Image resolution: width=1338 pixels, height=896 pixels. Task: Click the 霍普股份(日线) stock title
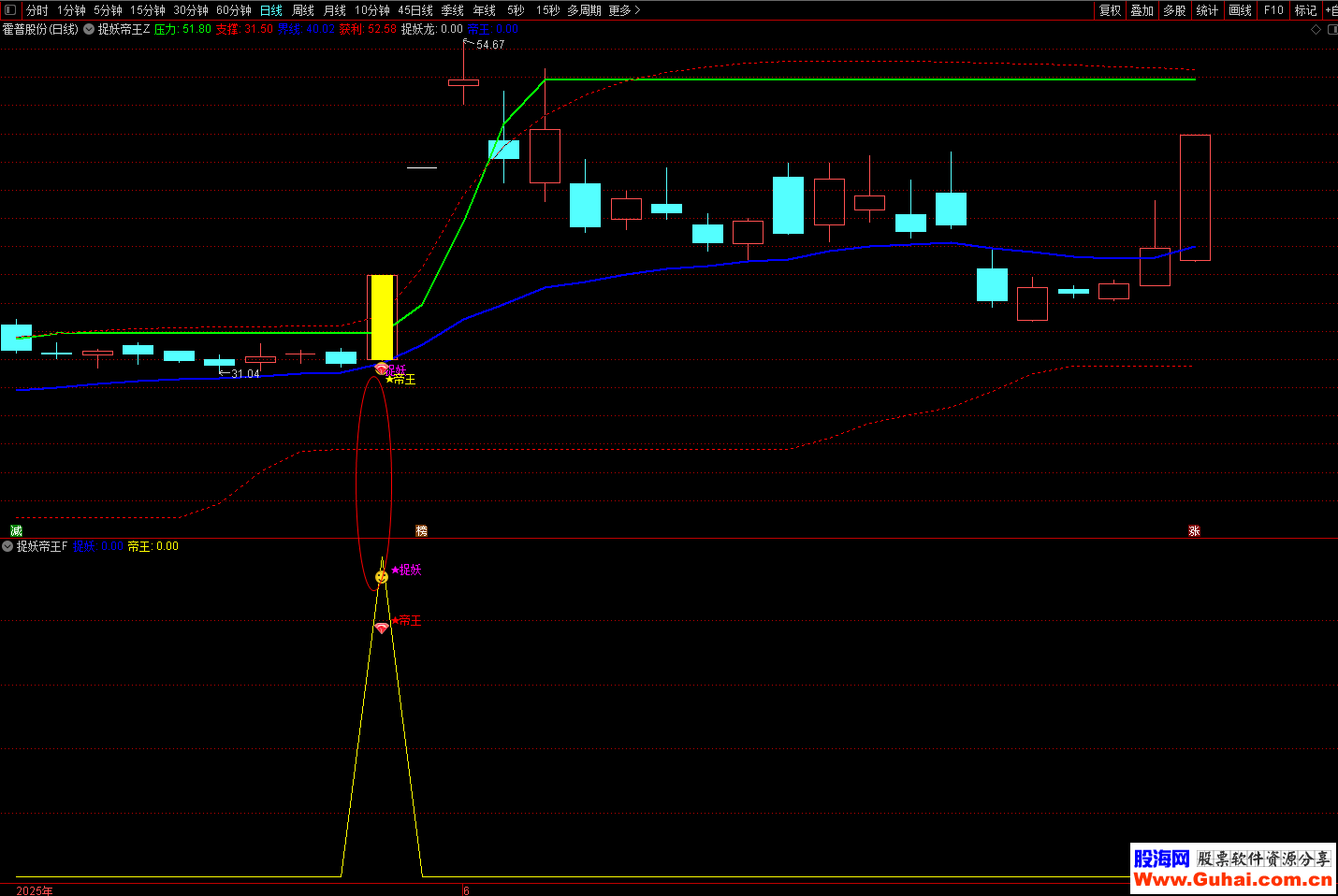pos(40,29)
